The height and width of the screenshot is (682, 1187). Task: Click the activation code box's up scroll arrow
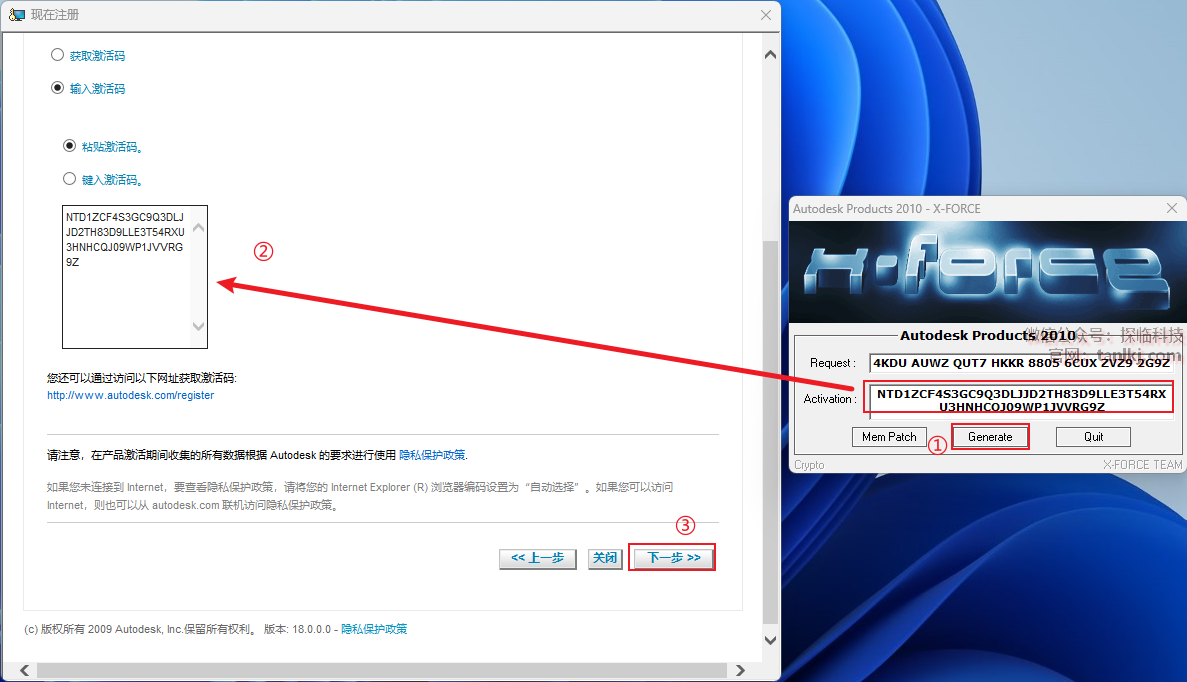198,227
